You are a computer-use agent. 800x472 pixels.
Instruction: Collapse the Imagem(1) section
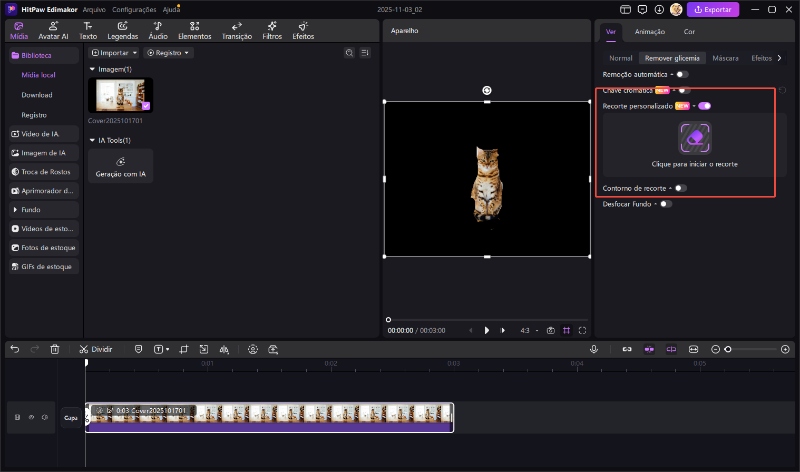click(x=92, y=69)
